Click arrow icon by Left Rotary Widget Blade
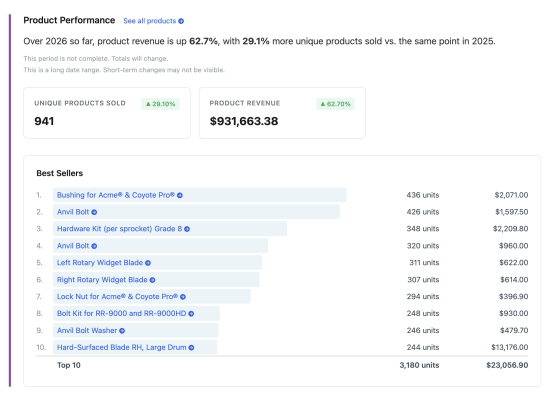The image size is (550, 404). click(148, 263)
